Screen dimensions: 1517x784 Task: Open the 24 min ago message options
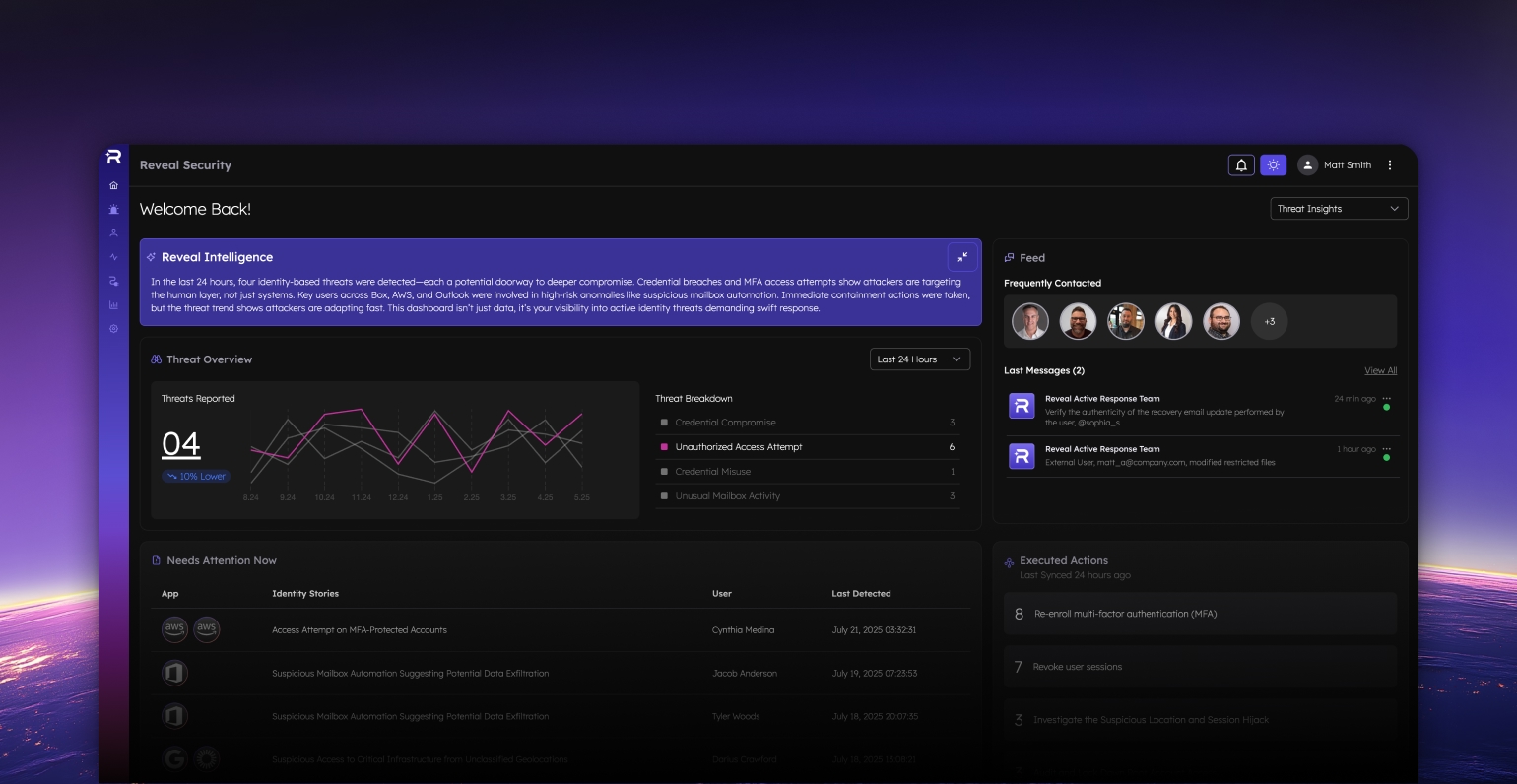tap(1387, 399)
